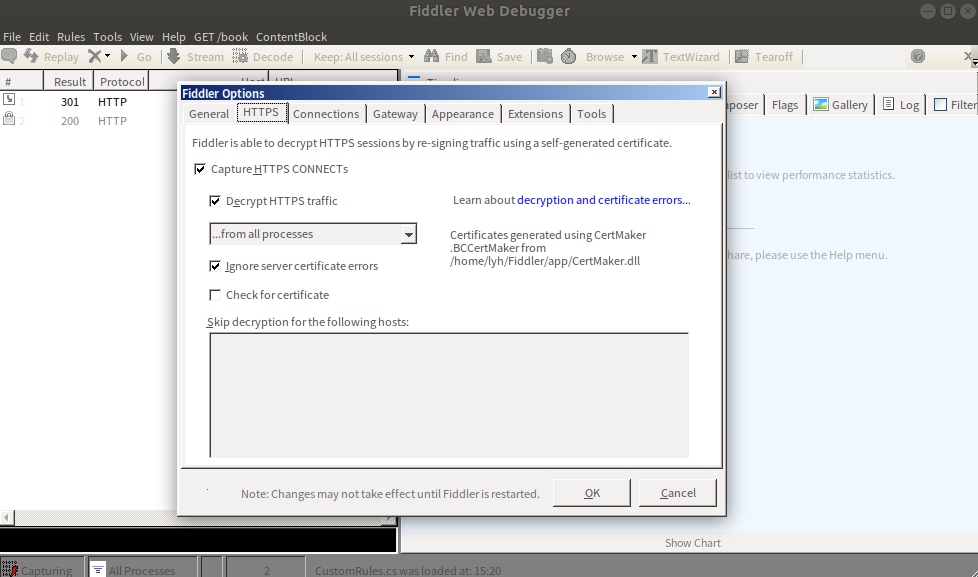The image size is (978, 577).
Task: Click OK in Fiddler Options
Action: [592, 493]
